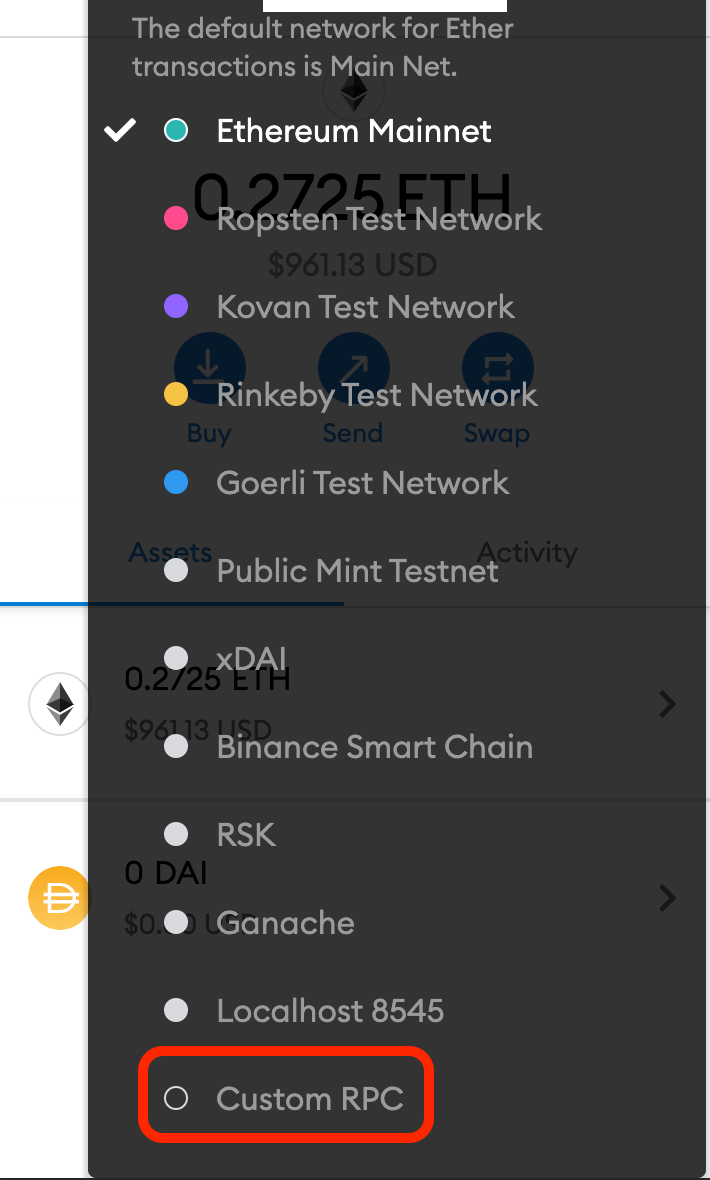The image size is (710, 1180).
Task: Select the Public Mint Testnet dot
Action: click(176, 571)
